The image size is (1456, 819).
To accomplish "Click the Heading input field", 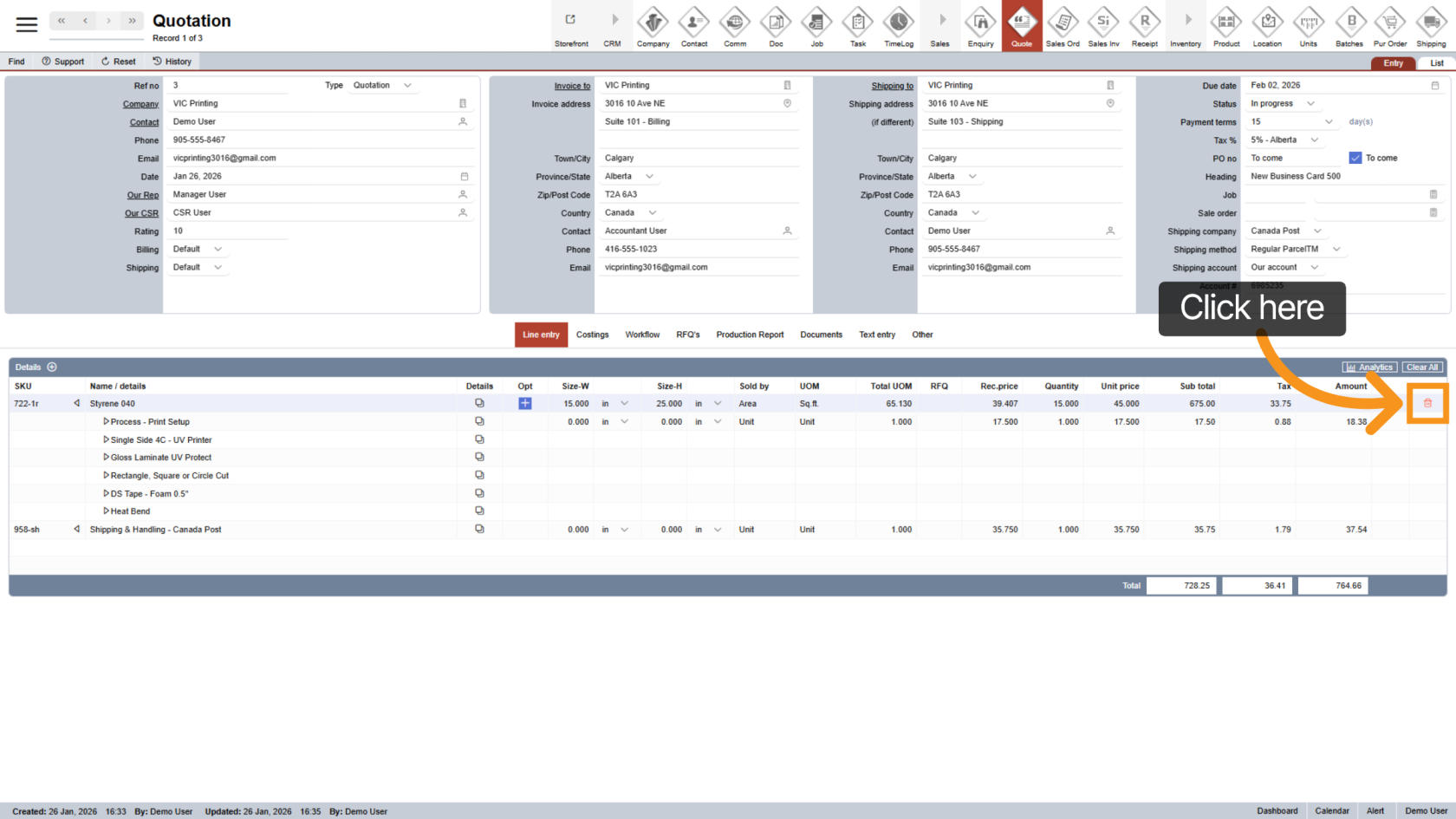I will tap(1335, 177).
